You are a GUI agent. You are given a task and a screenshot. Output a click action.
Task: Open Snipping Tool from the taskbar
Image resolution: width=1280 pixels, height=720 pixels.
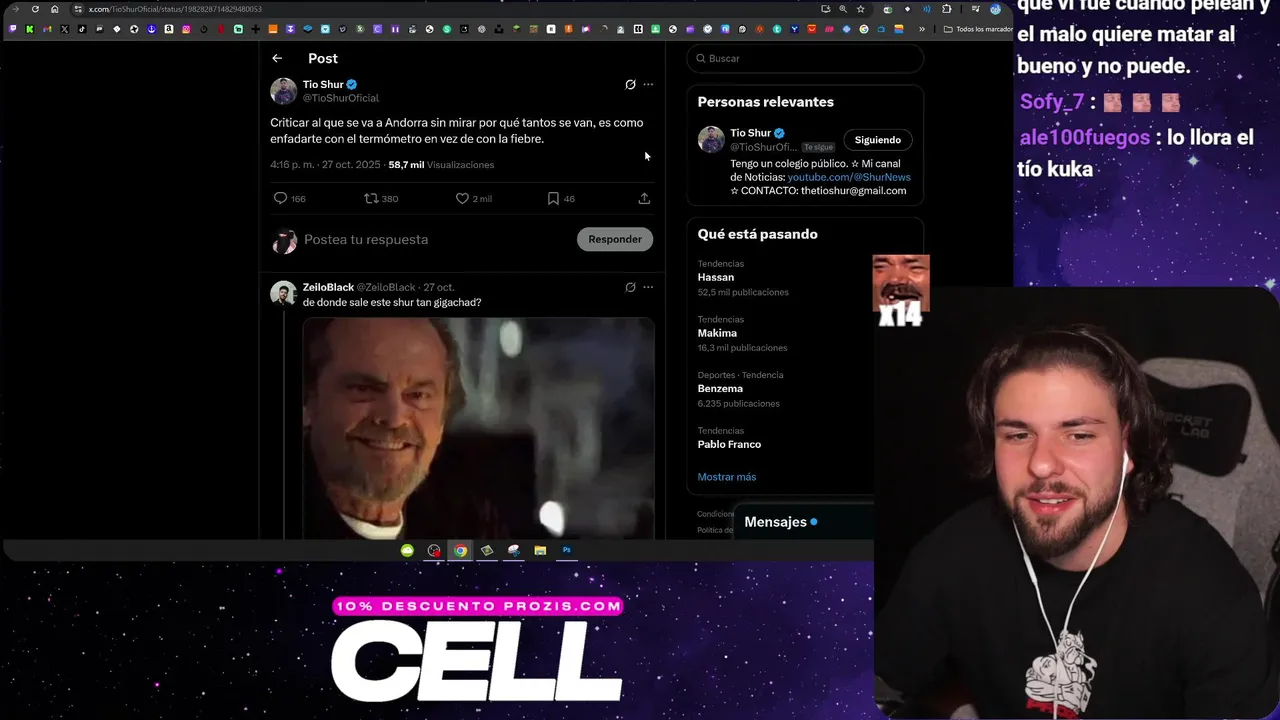pyautogui.click(x=513, y=550)
